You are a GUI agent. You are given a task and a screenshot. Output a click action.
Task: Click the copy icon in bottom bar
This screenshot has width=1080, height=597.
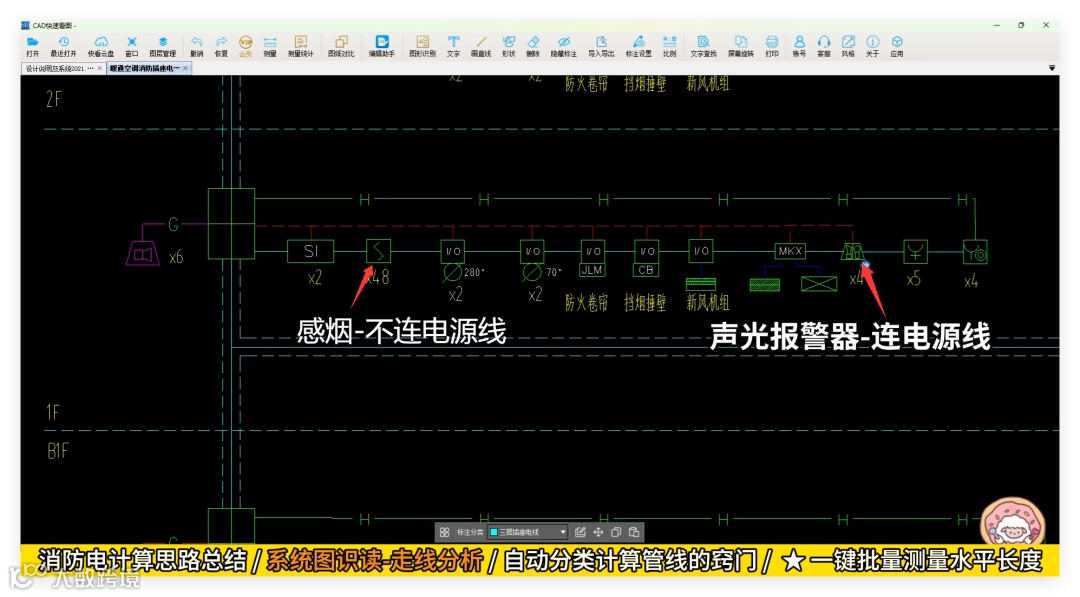coord(616,532)
